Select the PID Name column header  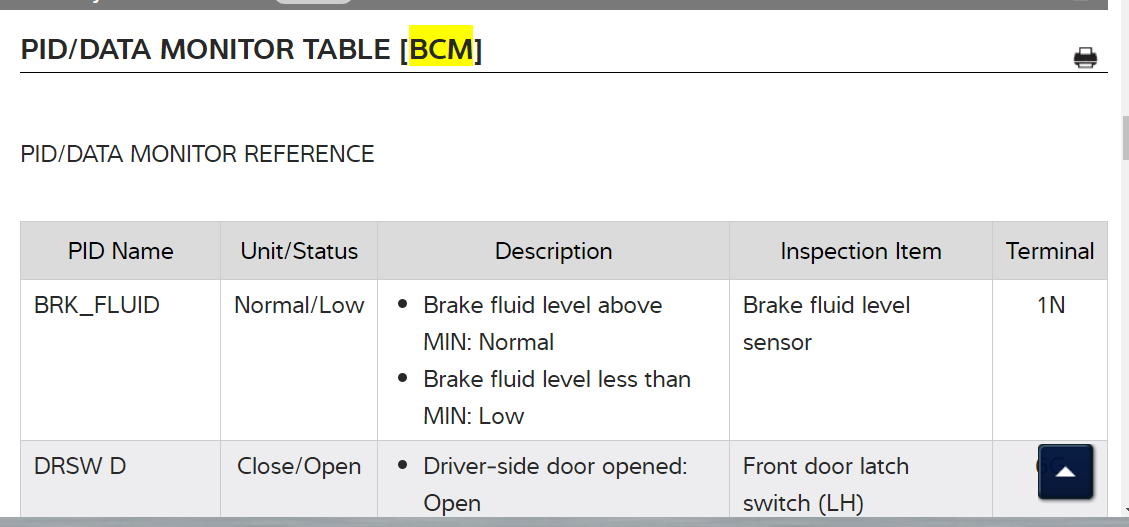(121, 251)
